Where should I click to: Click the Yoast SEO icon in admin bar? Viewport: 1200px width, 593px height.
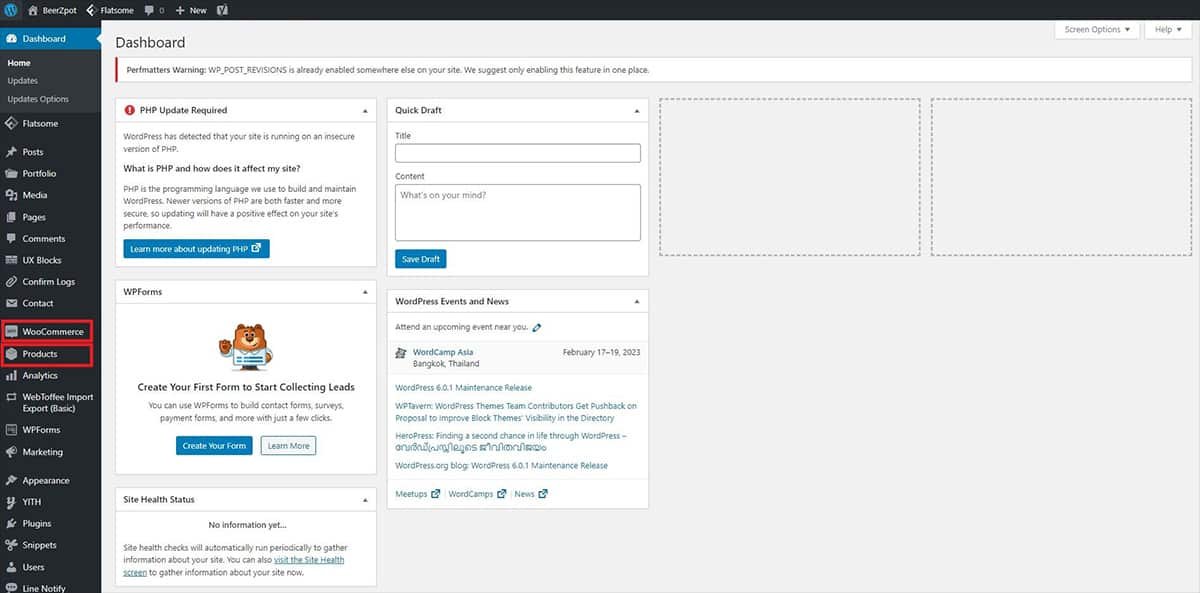coord(222,10)
